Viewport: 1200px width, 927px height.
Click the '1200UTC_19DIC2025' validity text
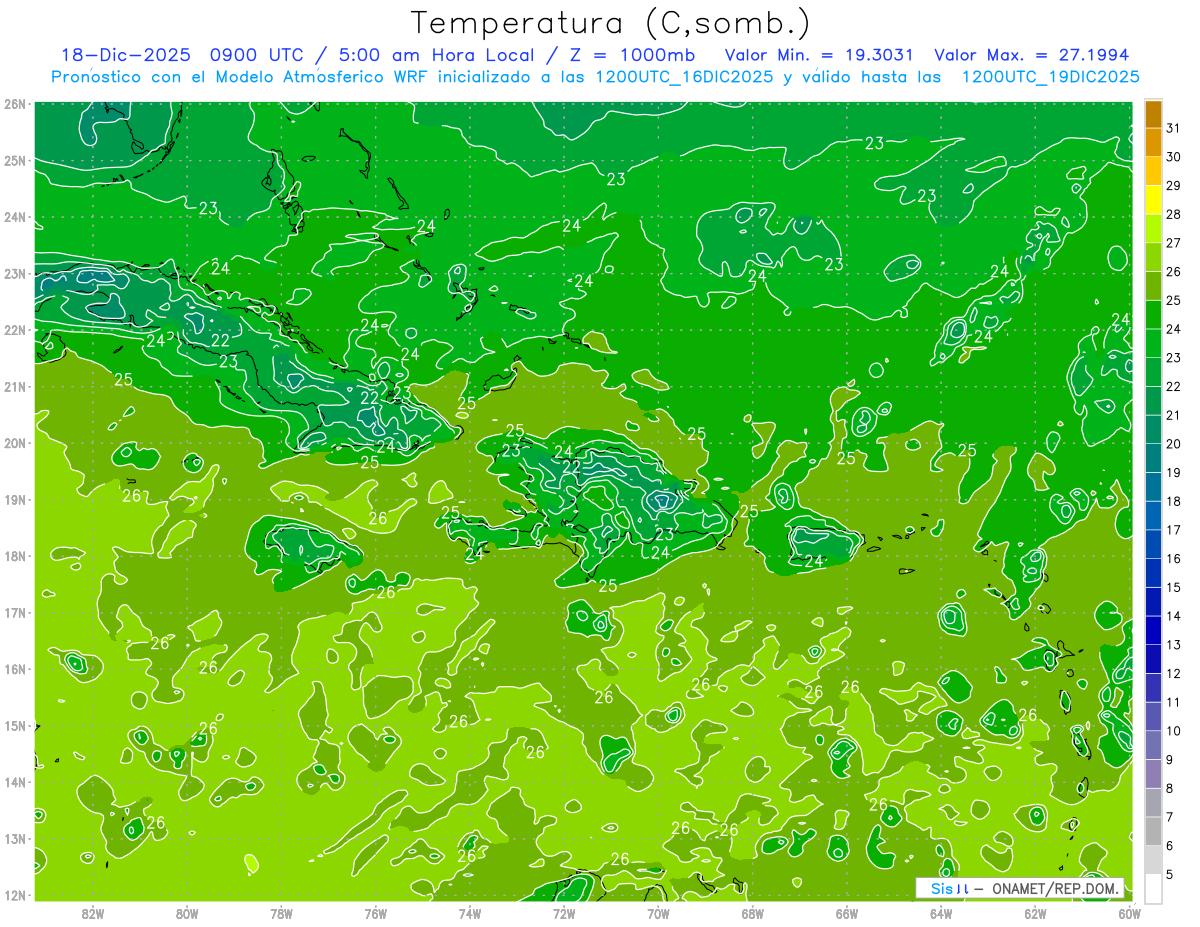pyautogui.click(x=1050, y=77)
